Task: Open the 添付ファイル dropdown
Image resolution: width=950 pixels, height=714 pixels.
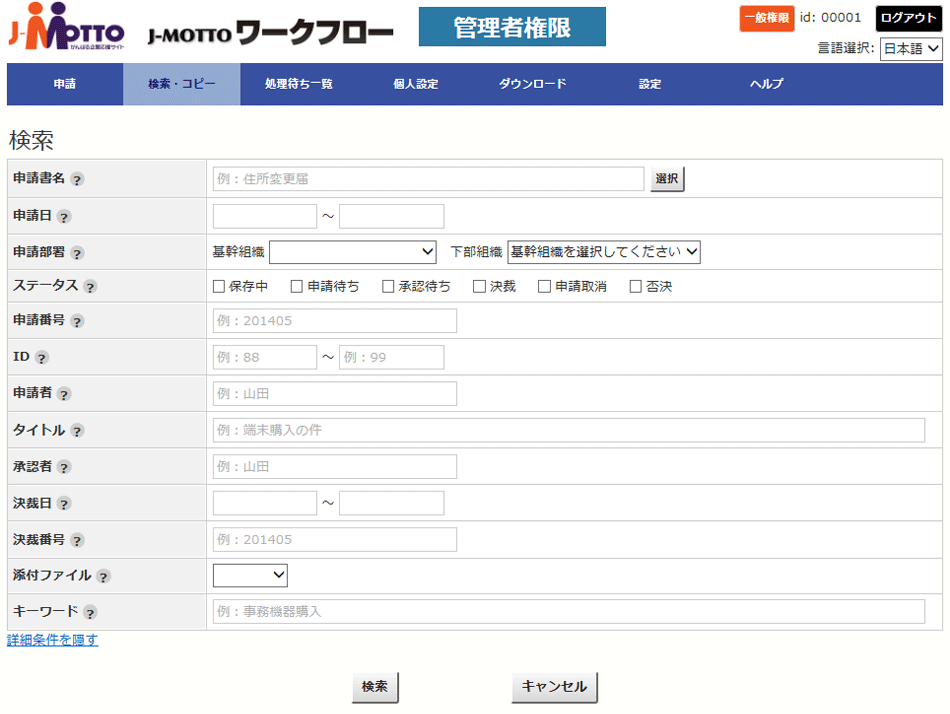Action: pos(250,575)
